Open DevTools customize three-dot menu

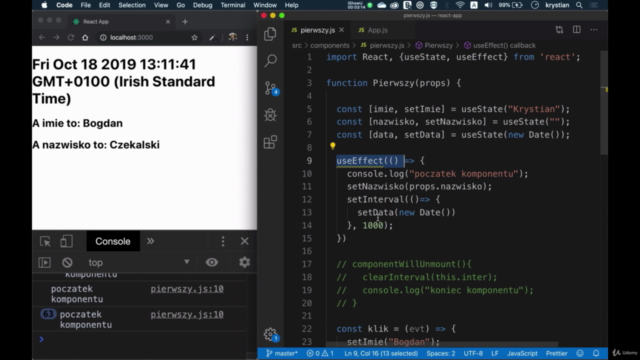click(223, 241)
